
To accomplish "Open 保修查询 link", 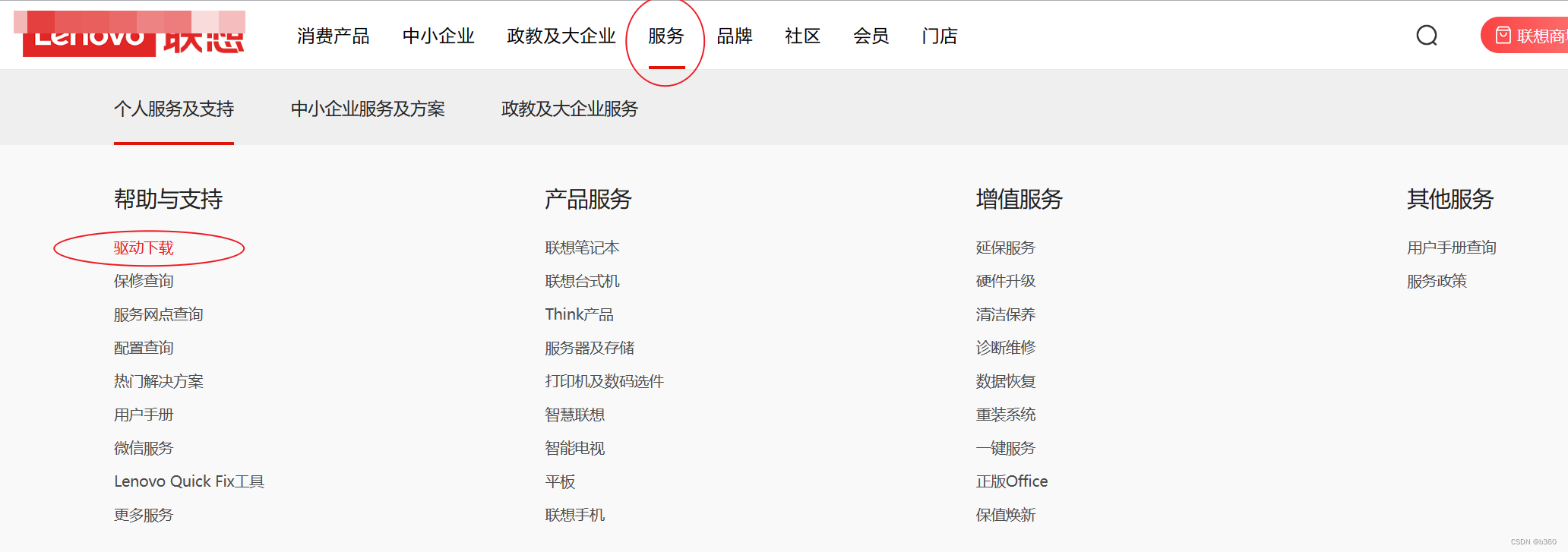I will (x=144, y=281).
